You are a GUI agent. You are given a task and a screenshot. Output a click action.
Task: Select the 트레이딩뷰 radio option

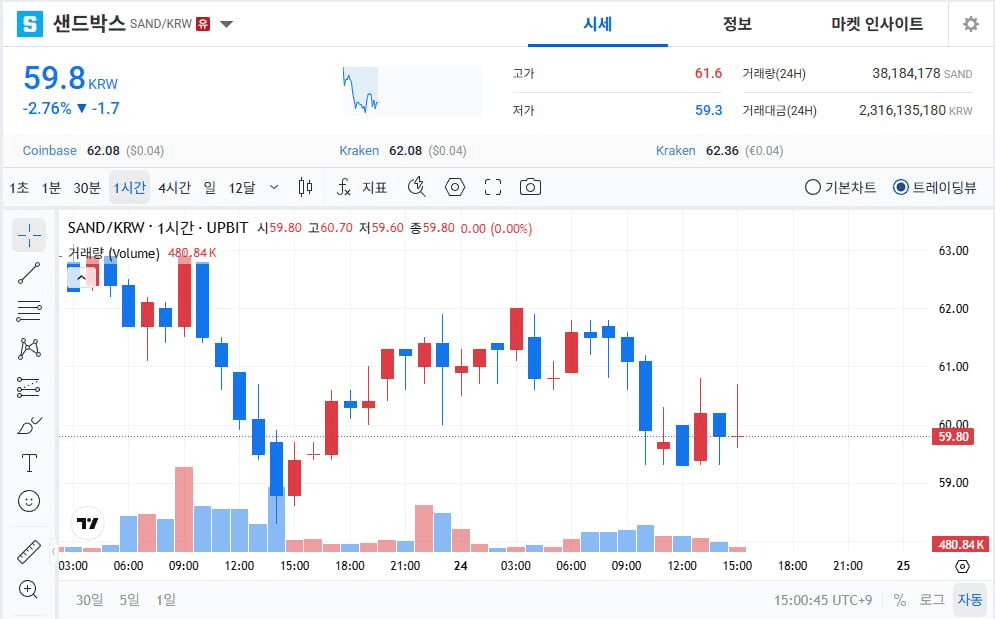pos(934,187)
